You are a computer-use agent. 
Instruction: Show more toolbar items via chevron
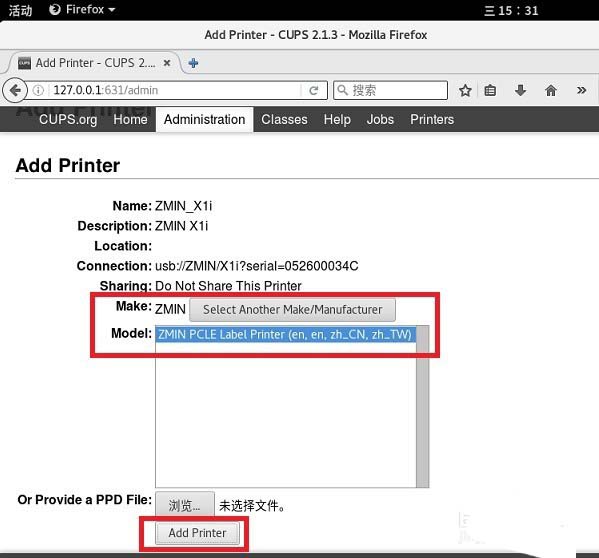581,91
